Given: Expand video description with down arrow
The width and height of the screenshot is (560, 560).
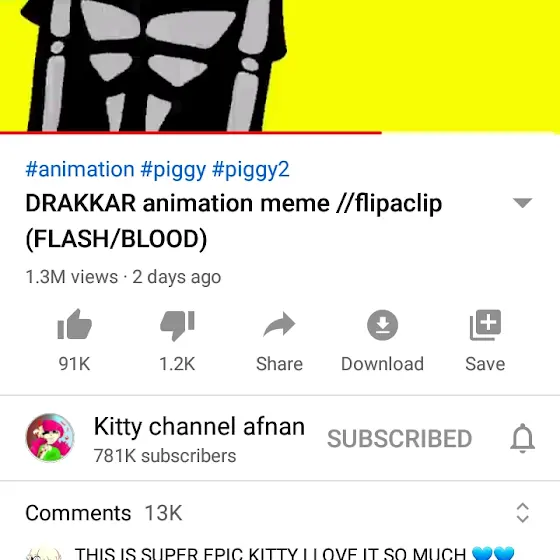Looking at the screenshot, I should coord(522,203).
